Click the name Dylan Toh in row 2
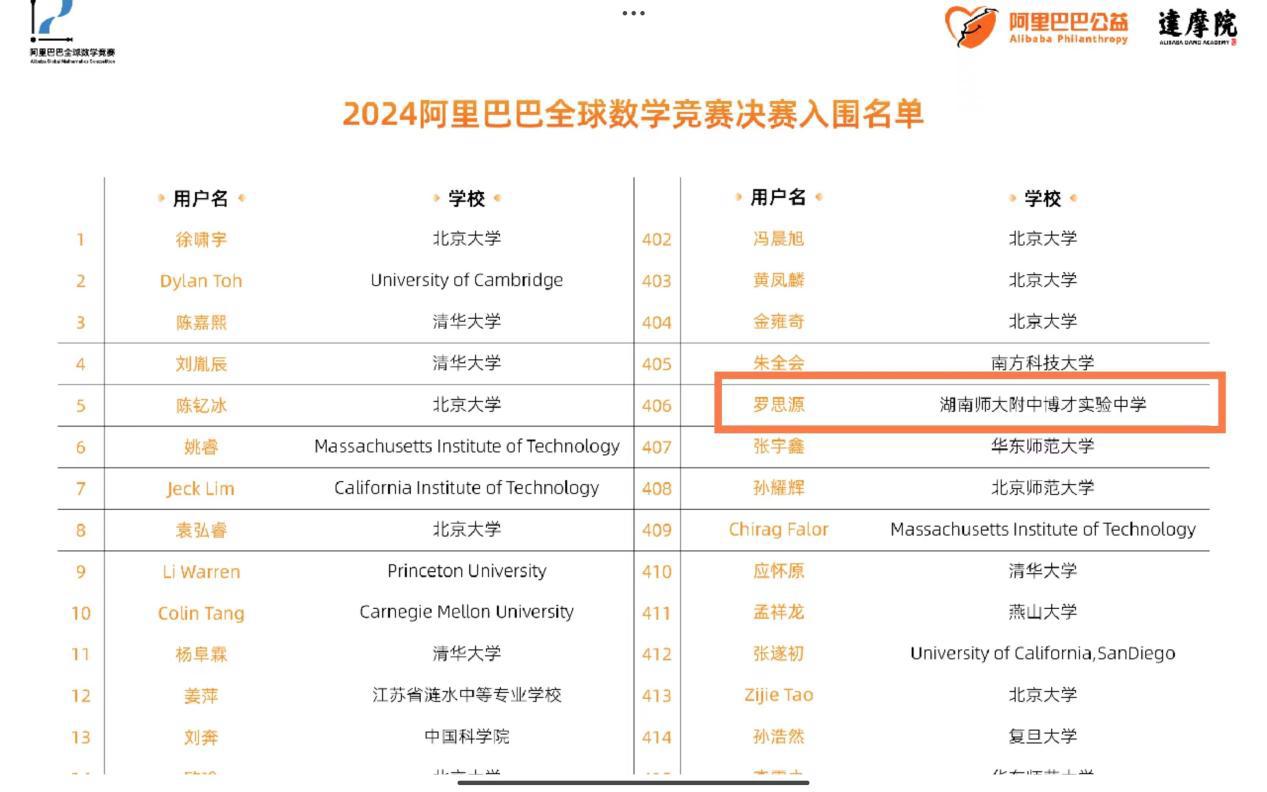Screen dimensions: 1267x792 (x=200, y=281)
